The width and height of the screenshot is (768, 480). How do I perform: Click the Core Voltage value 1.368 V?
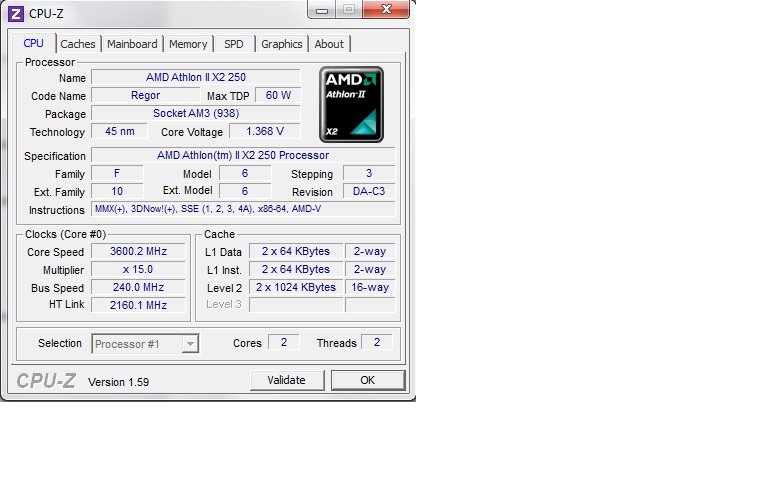pos(265,131)
